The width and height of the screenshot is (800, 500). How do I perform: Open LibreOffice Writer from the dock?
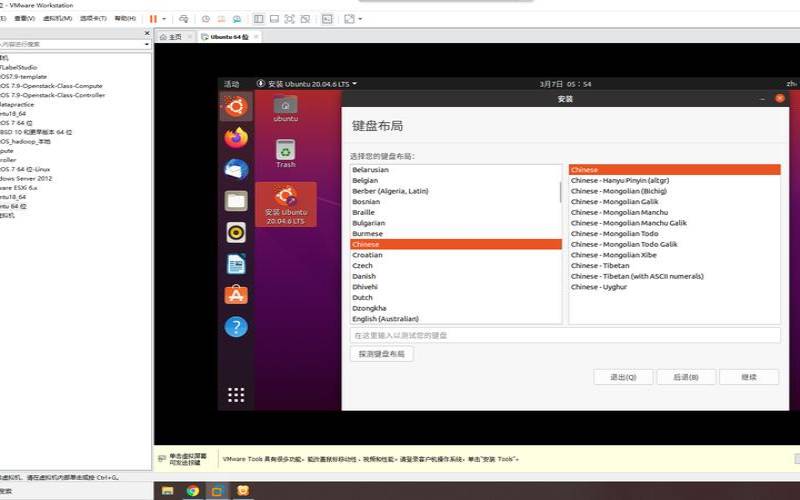coord(236,264)
